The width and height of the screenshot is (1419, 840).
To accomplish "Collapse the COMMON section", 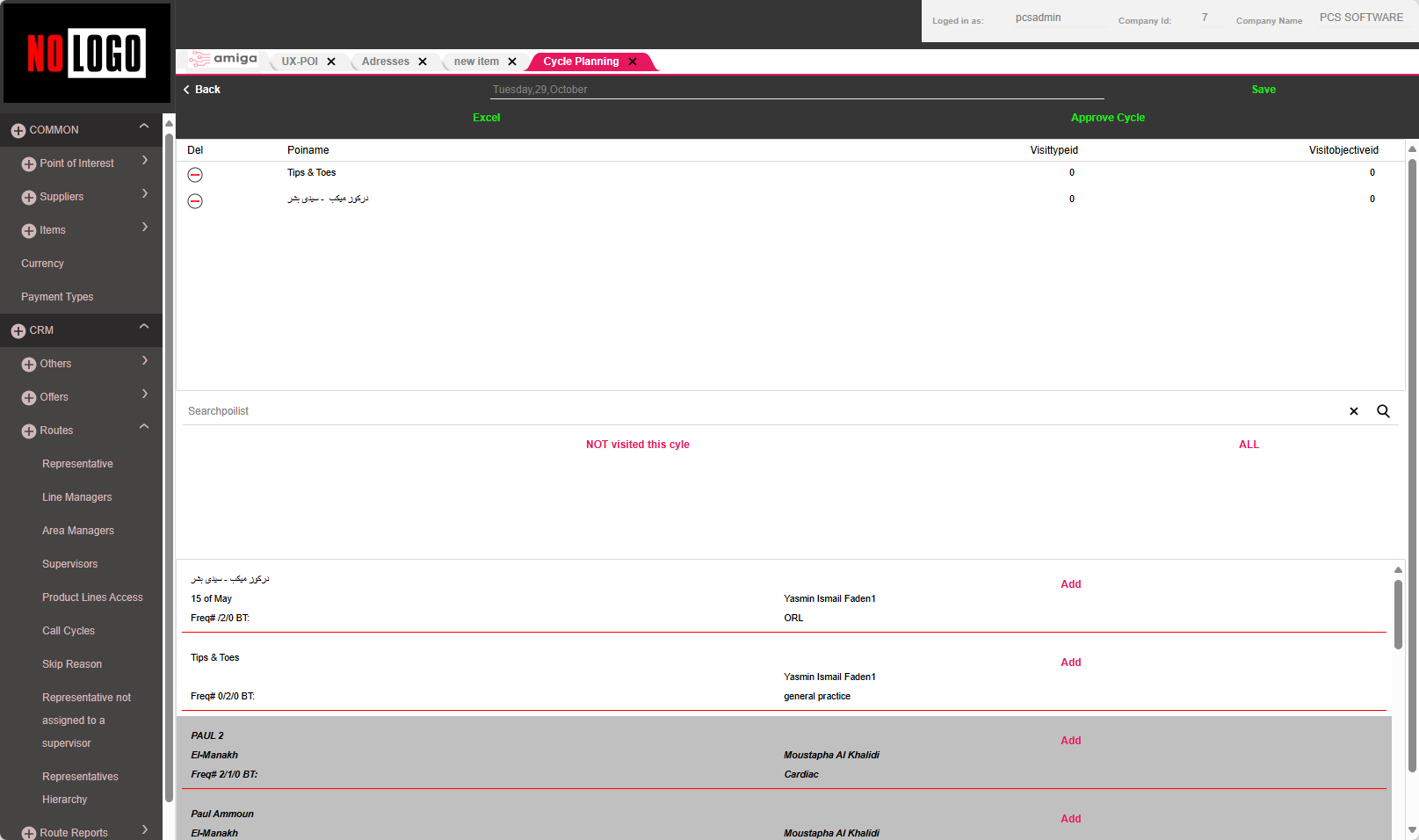I will (144, 127).
